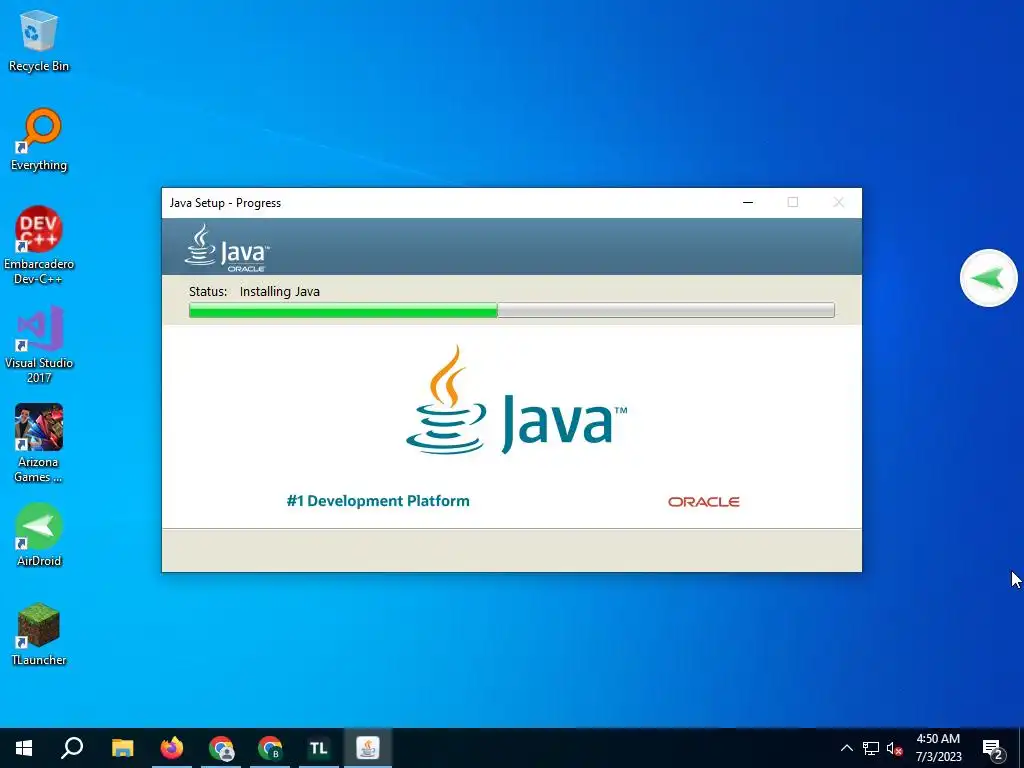The image size is (1024, 768).
Task: Select the Embarcadero Dev-C++ desktop shortcut
Action: pyautogui.click(x=39, y=245)
